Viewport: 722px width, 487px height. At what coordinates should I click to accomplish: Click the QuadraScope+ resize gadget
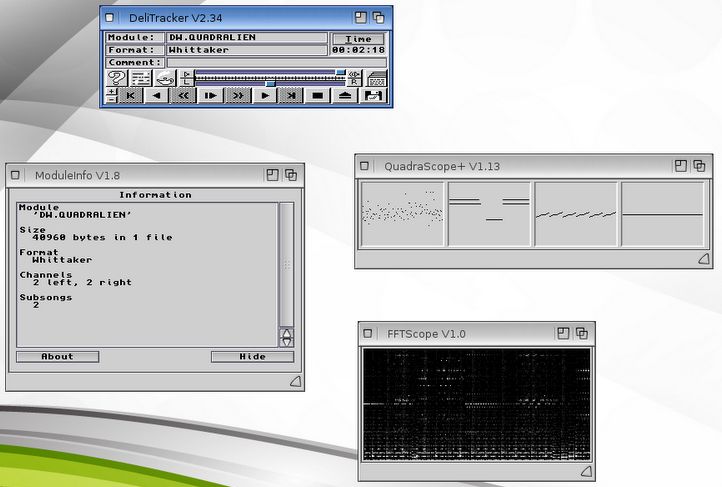(704, 259)
